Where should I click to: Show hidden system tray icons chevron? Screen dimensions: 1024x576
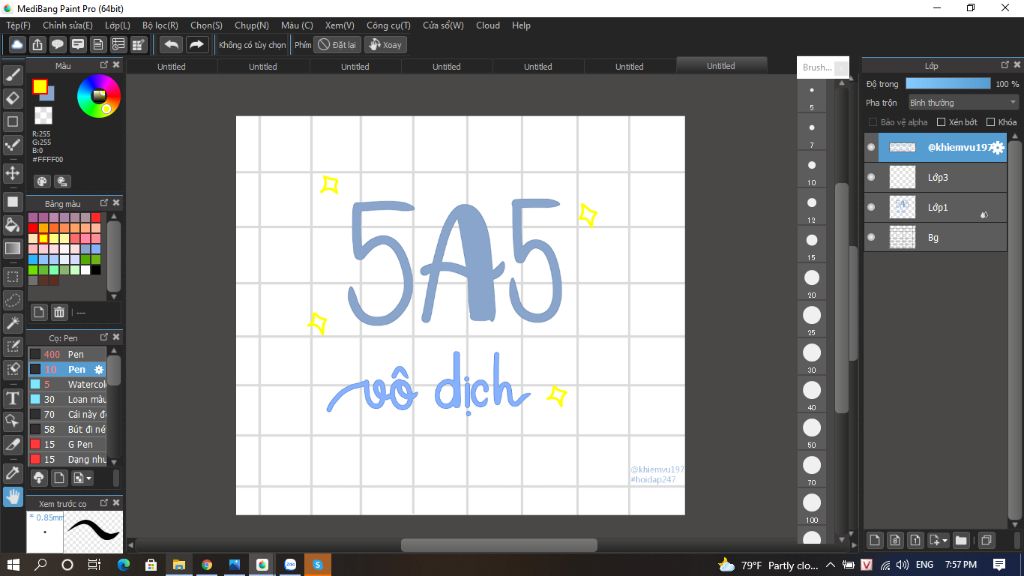(830, 565)
